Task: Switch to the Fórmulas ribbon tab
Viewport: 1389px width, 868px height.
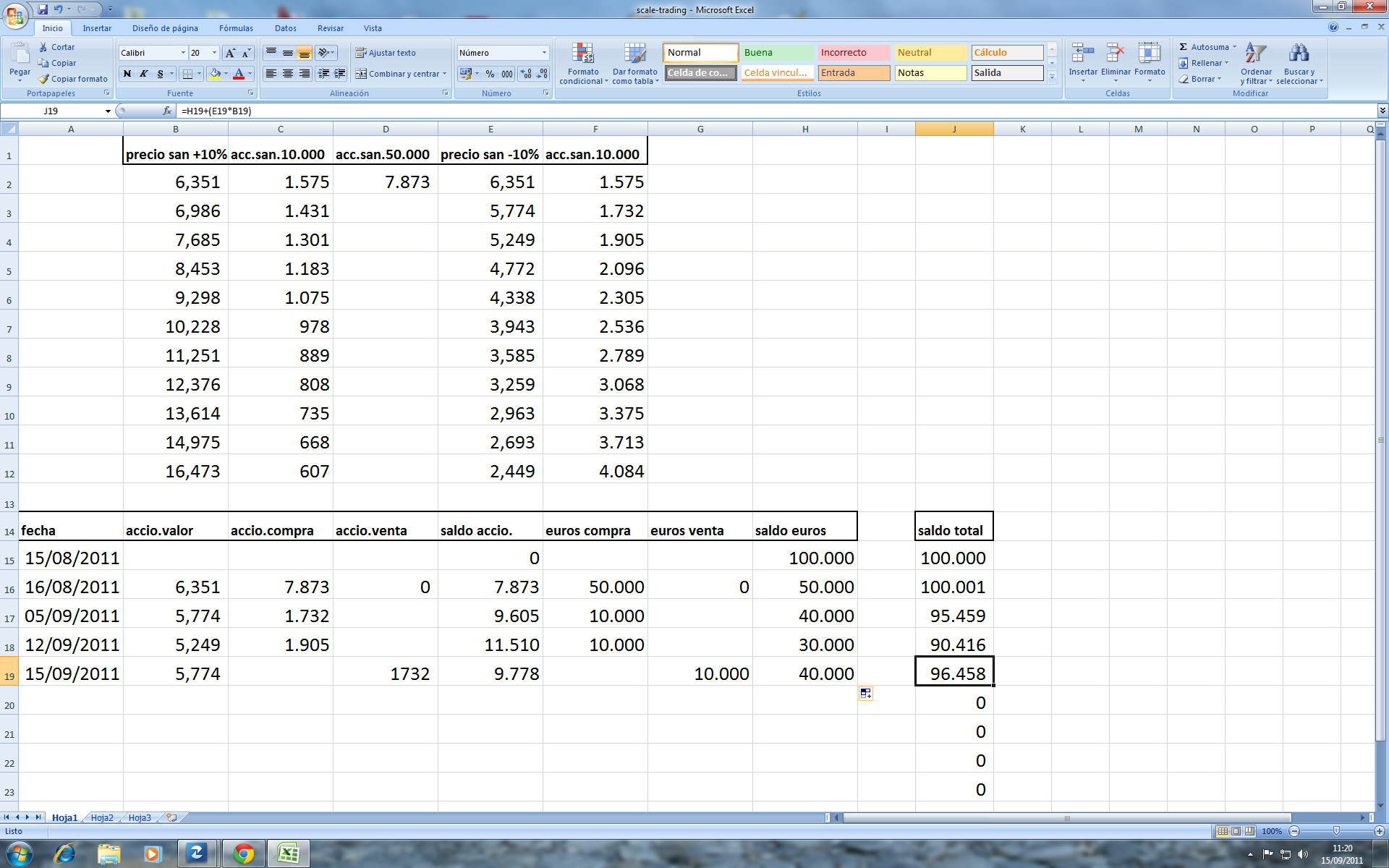Action: coord(236,28)
